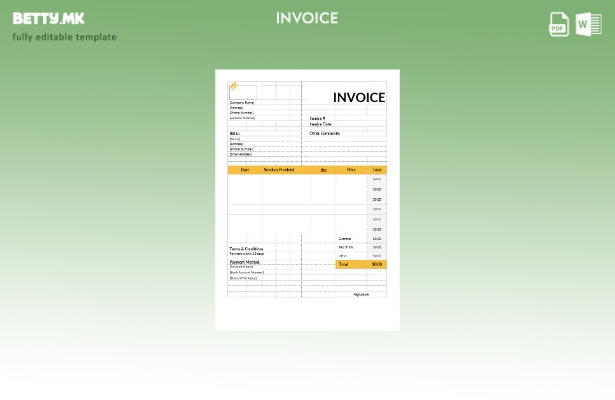Screen dimensions: 615x400
Task: Click the Terms & Conditions text
Action: pos(246,249)
